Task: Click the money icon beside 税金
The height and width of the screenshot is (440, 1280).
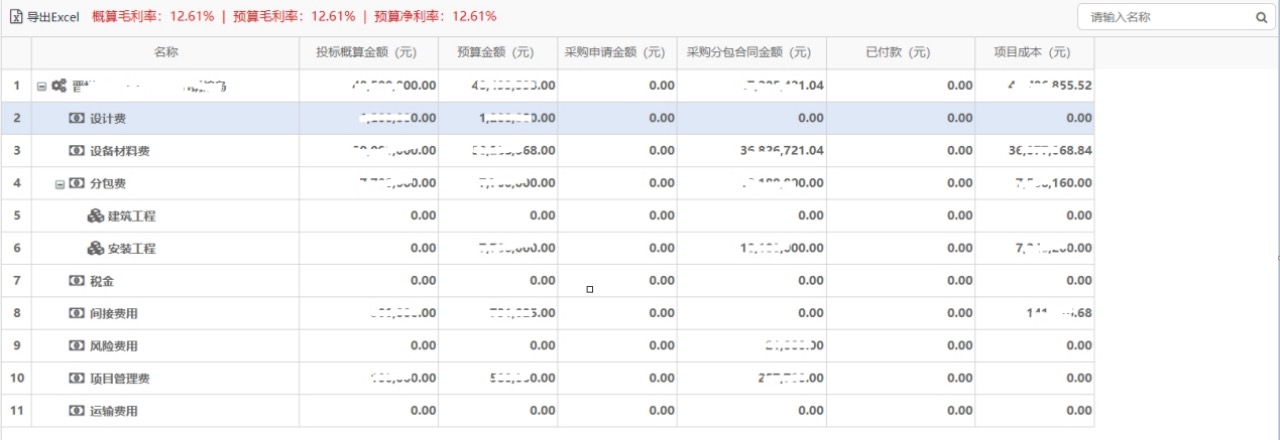Action: pos(77,281)
